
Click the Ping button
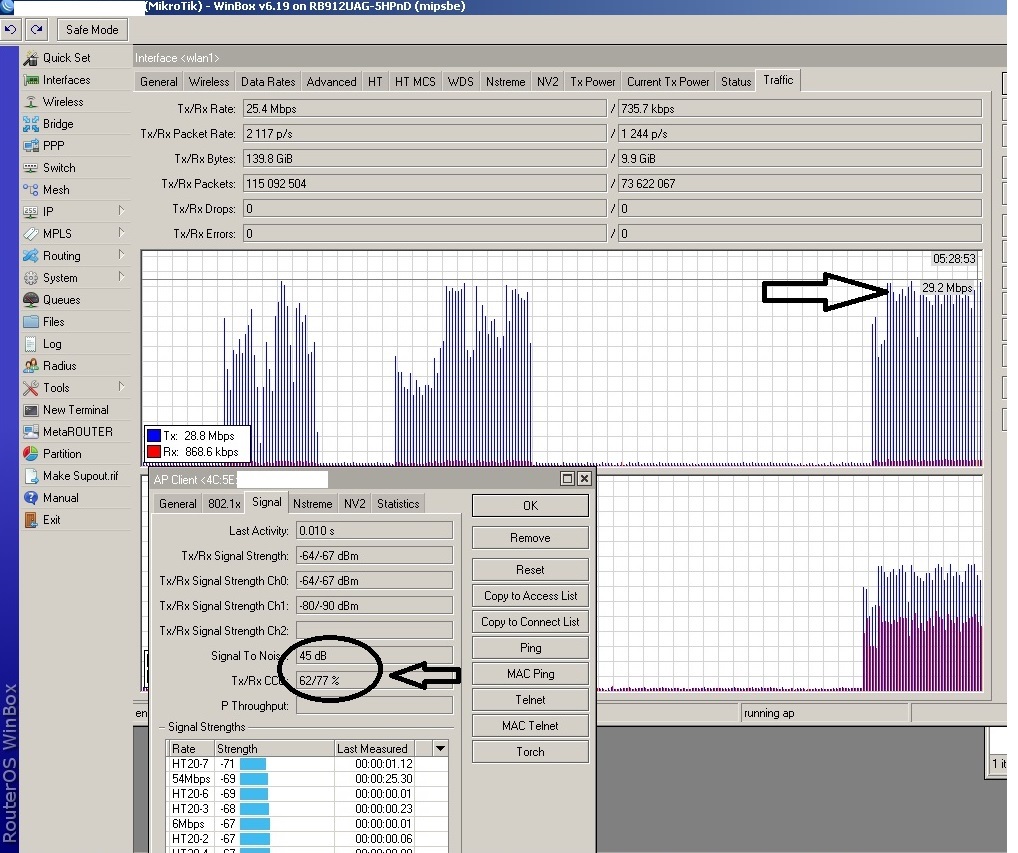(530, 648)
